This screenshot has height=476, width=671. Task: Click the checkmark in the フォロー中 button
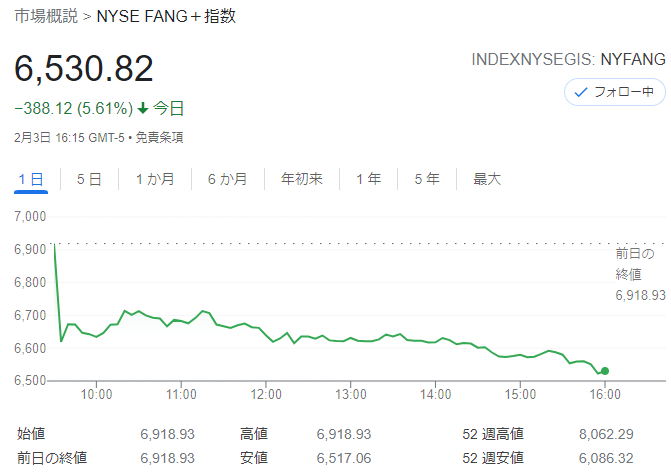pyautogui.click(x=580, y=92)
